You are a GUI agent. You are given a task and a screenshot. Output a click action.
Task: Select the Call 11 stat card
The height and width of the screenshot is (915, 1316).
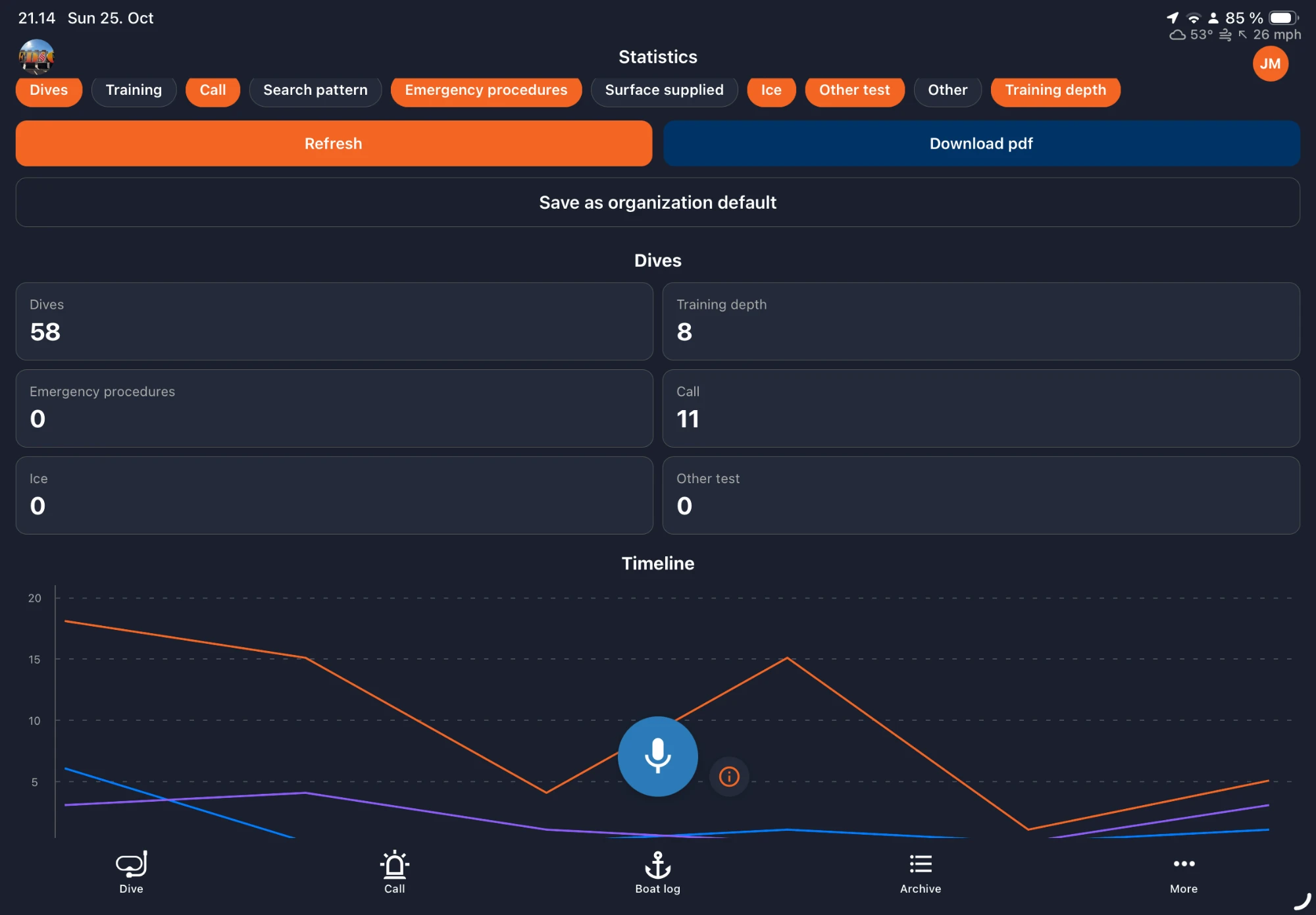[981, 408]
